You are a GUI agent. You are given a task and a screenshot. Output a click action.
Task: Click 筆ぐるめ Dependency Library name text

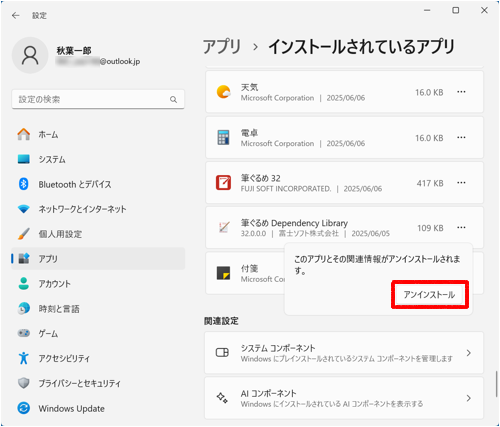point(294,223)
